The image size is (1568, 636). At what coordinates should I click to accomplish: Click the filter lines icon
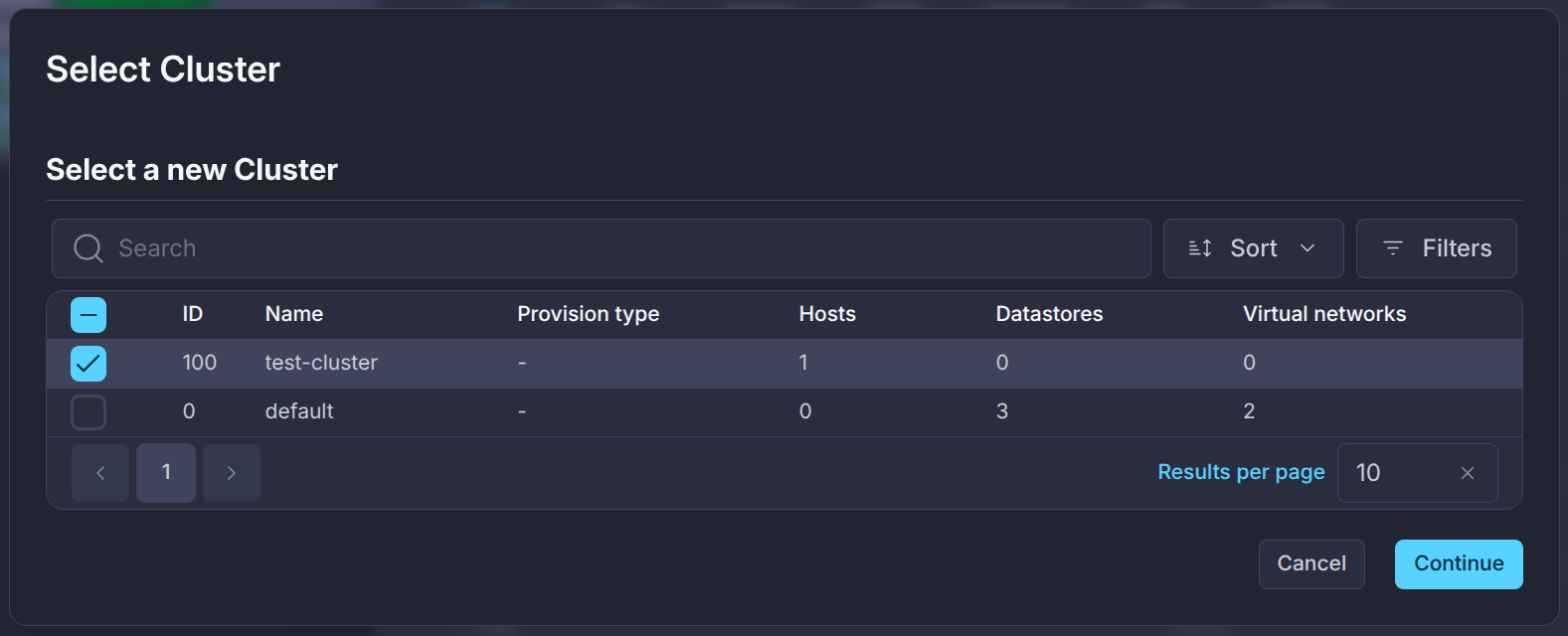pos(1393,248)
